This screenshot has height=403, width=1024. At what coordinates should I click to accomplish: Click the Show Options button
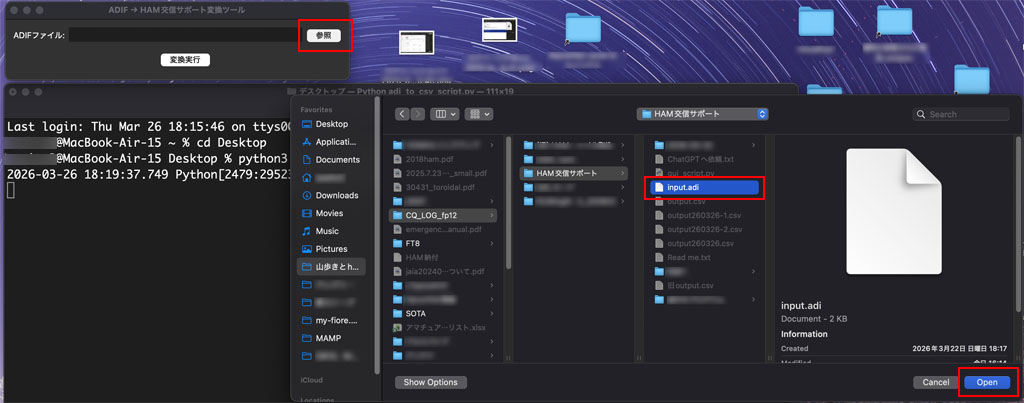pyautogui.click(x=431, y=382)
